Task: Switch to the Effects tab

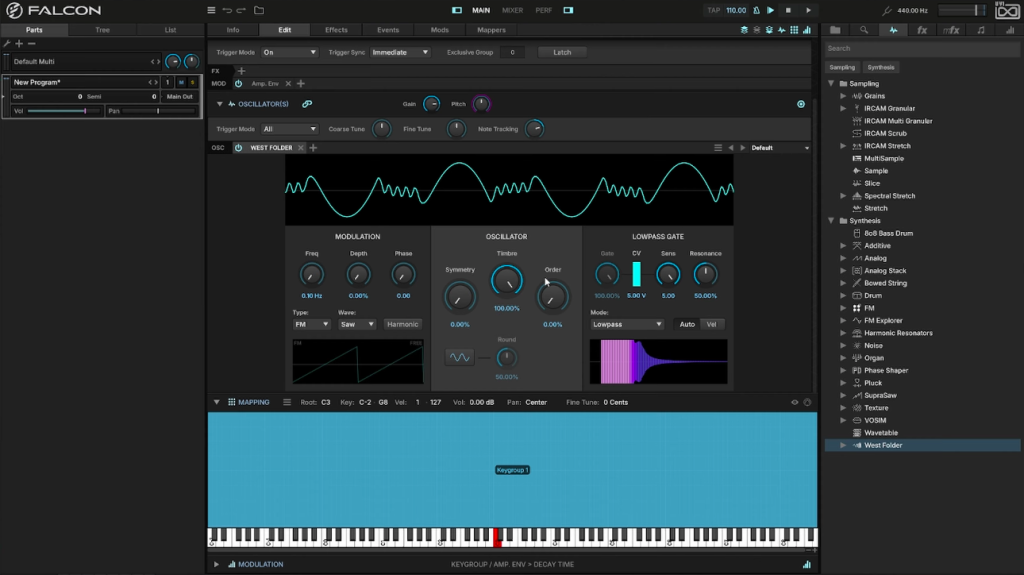Action: tap(336, 30)
